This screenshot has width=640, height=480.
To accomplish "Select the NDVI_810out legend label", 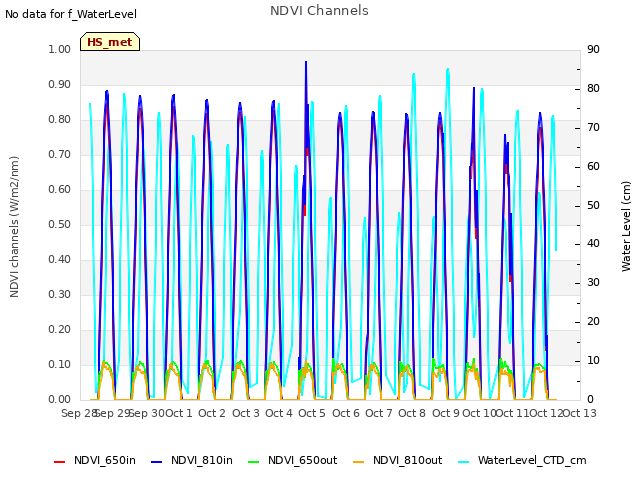I will click(x=407, y=460).
